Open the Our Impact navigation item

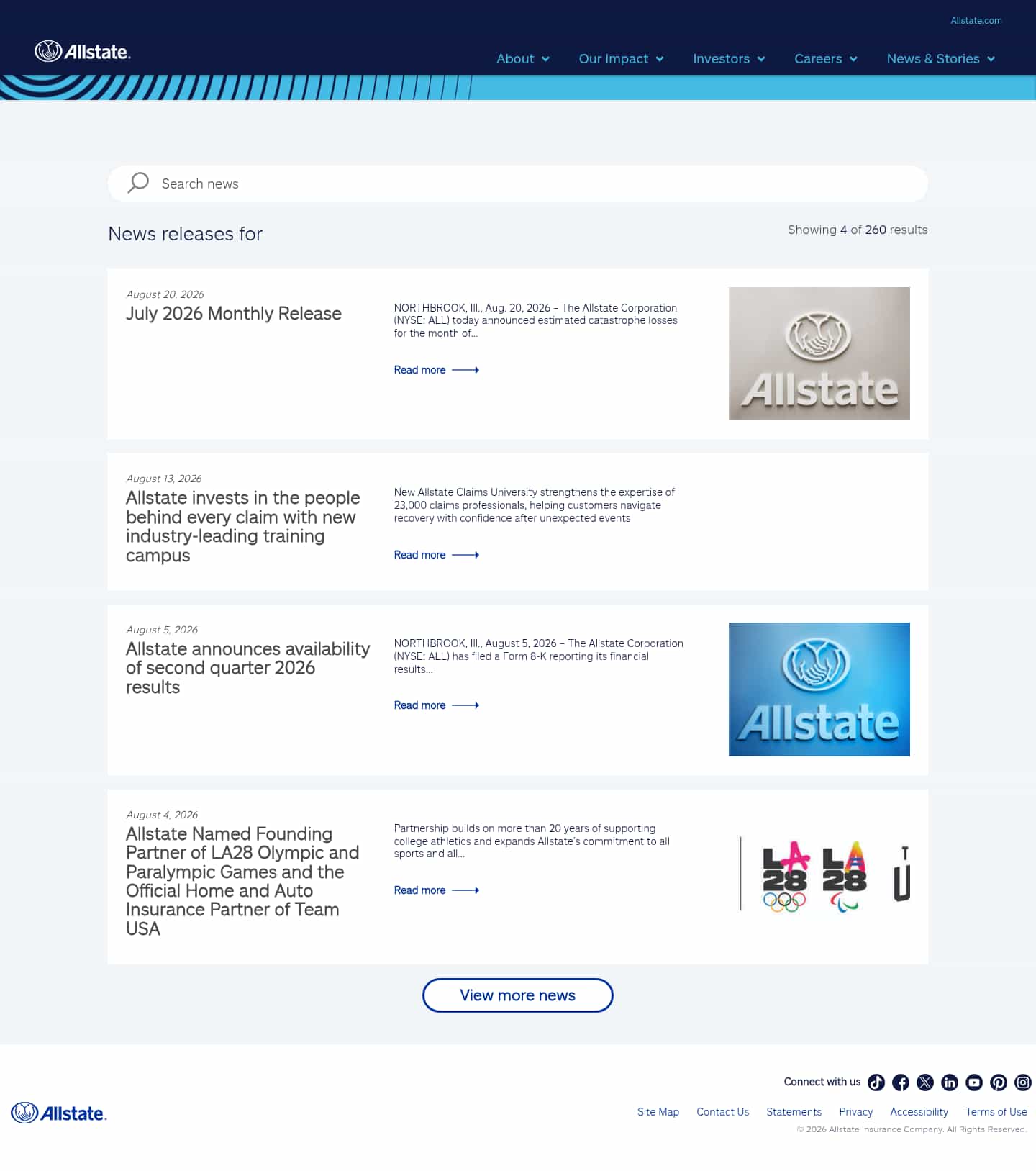pos(614,59)
